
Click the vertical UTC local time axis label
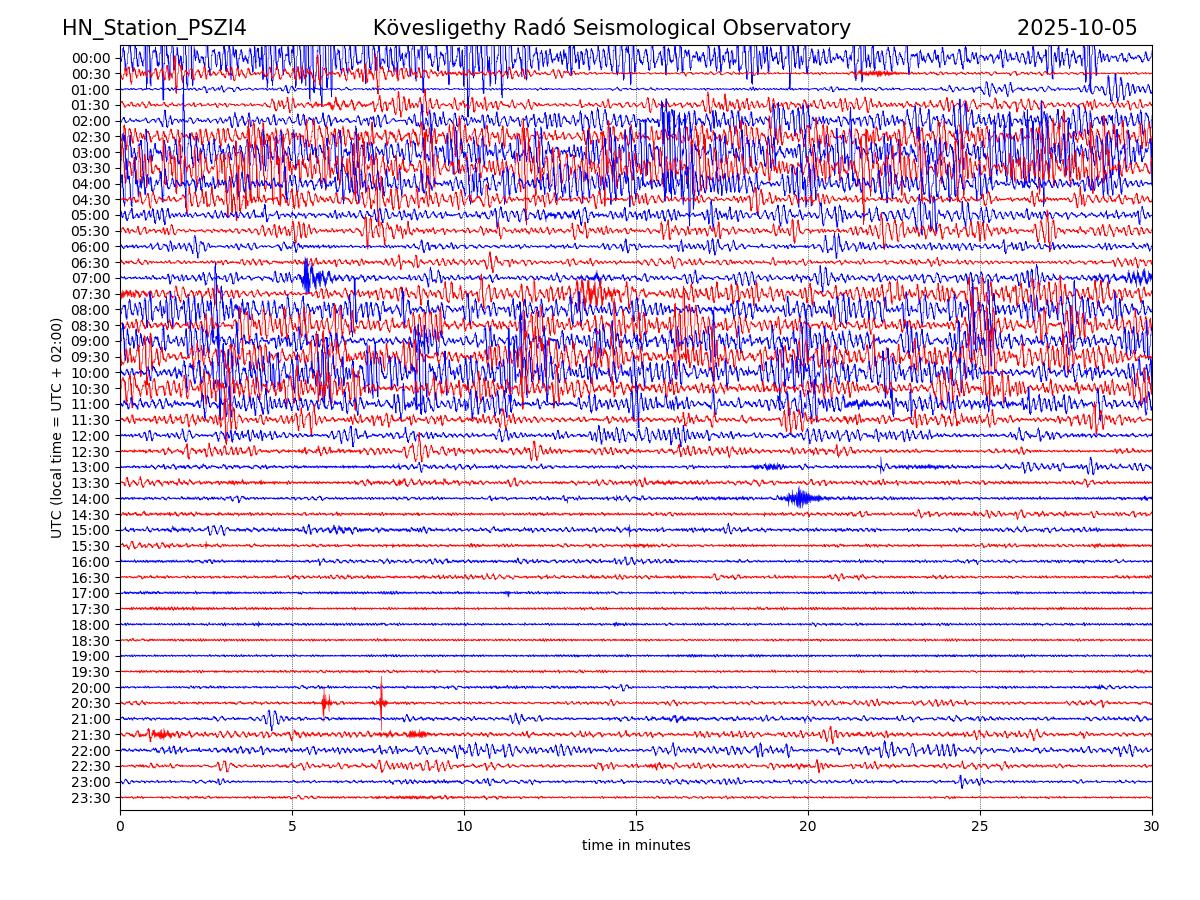(57, 428)
